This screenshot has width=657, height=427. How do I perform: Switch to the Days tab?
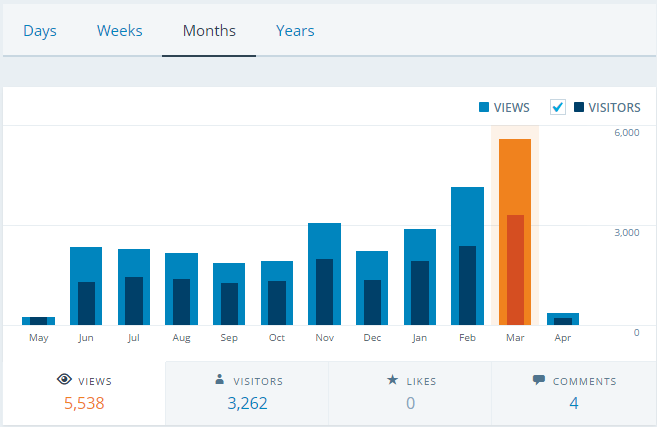(x=40, y=31)
